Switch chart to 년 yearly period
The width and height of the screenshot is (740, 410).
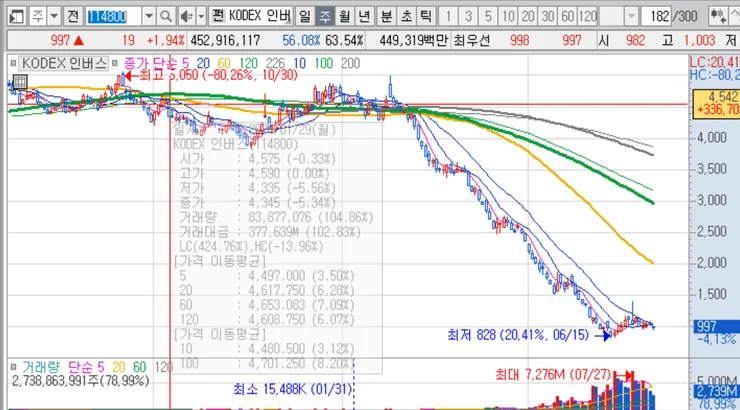pyautogui.click(x=364, y=17)
